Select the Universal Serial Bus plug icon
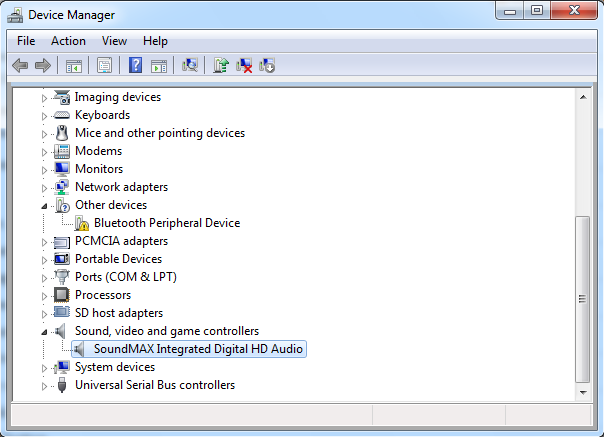This screenshot has width=604, height=437. (x=62, y=385)
